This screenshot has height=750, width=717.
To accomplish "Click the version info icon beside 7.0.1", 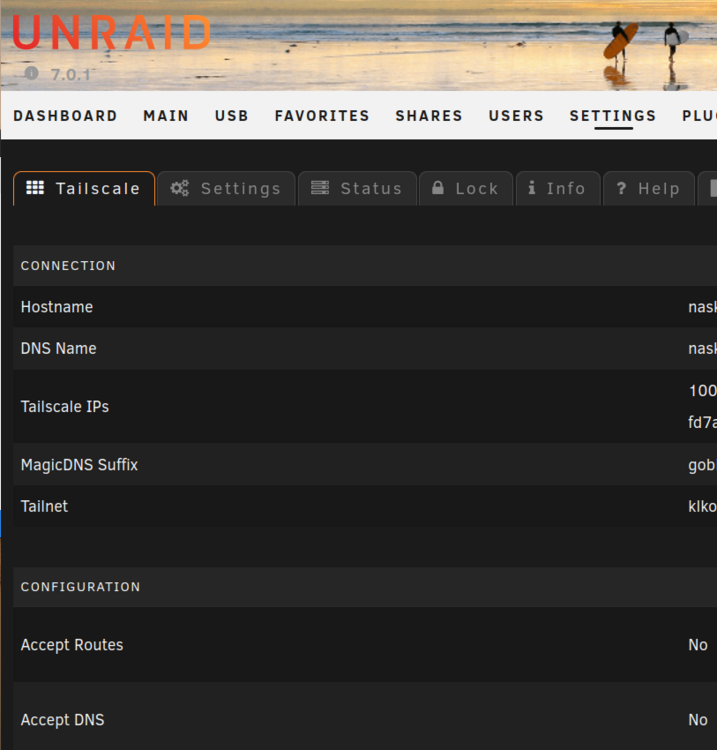I will pos(32,73).
